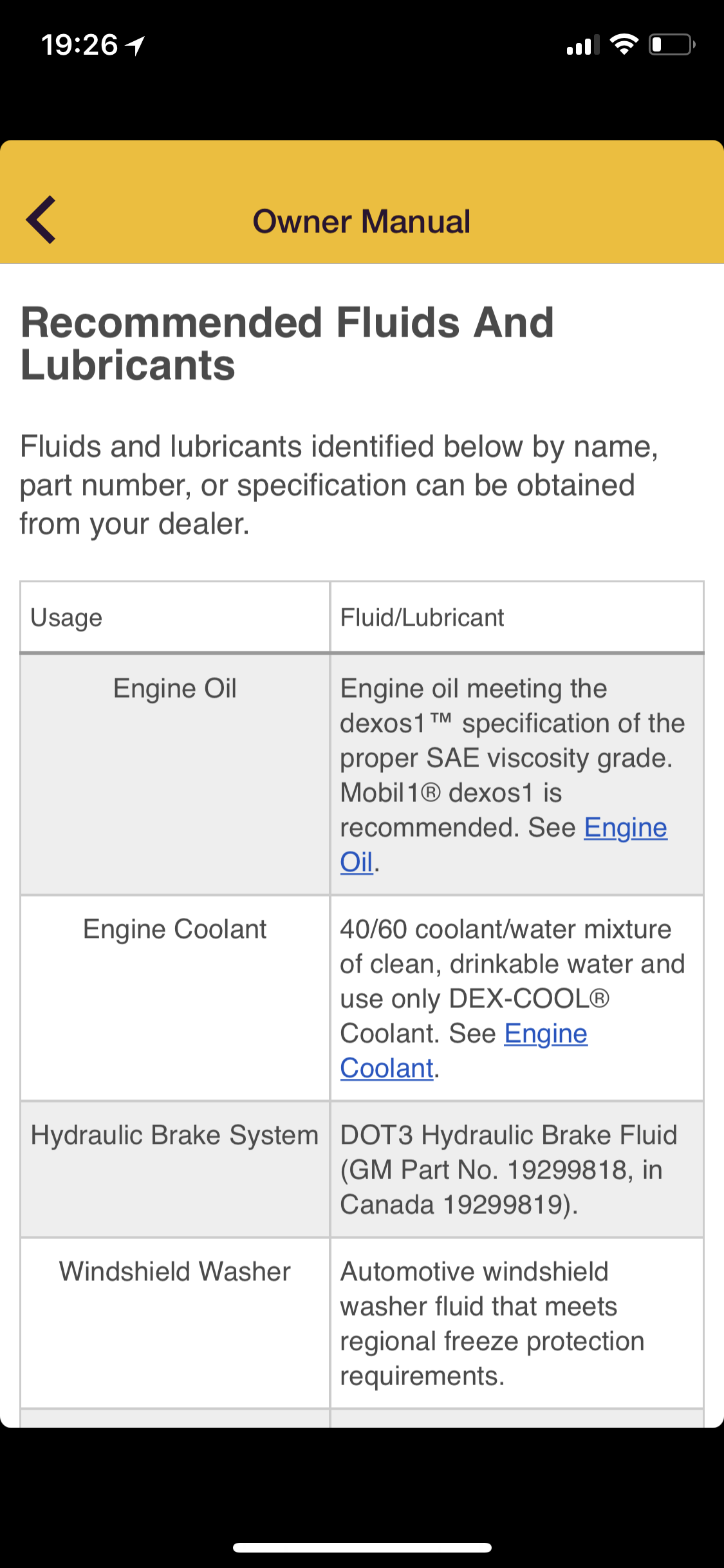Tap the back chevron arrow

[41, 219]
